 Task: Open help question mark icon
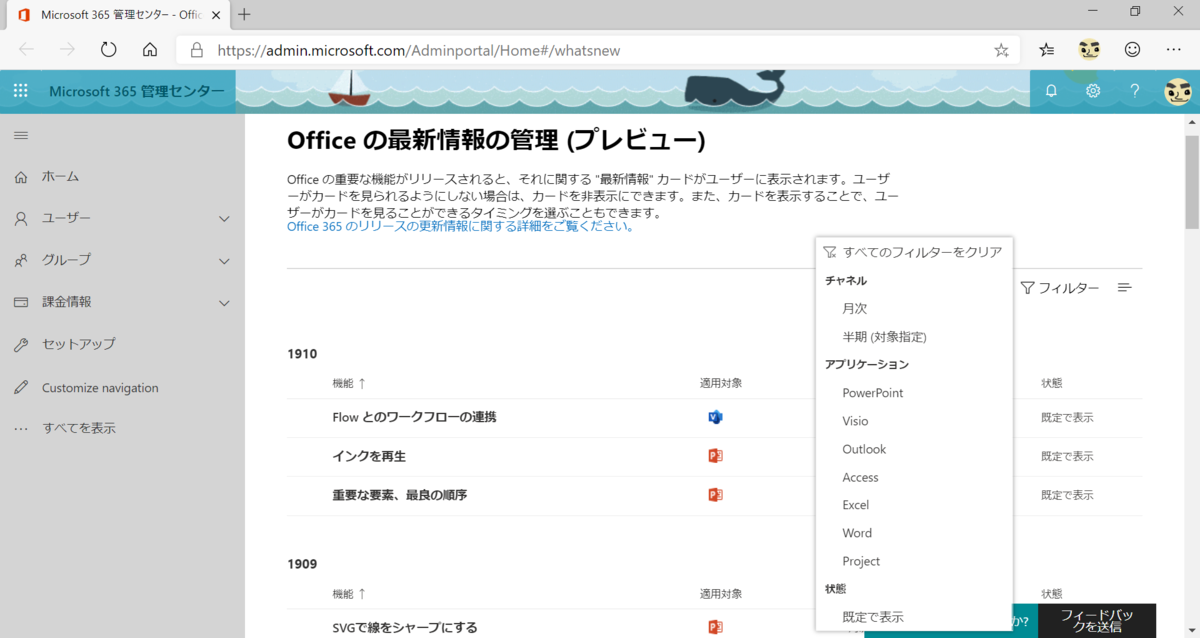click(x=1135, y=91)
